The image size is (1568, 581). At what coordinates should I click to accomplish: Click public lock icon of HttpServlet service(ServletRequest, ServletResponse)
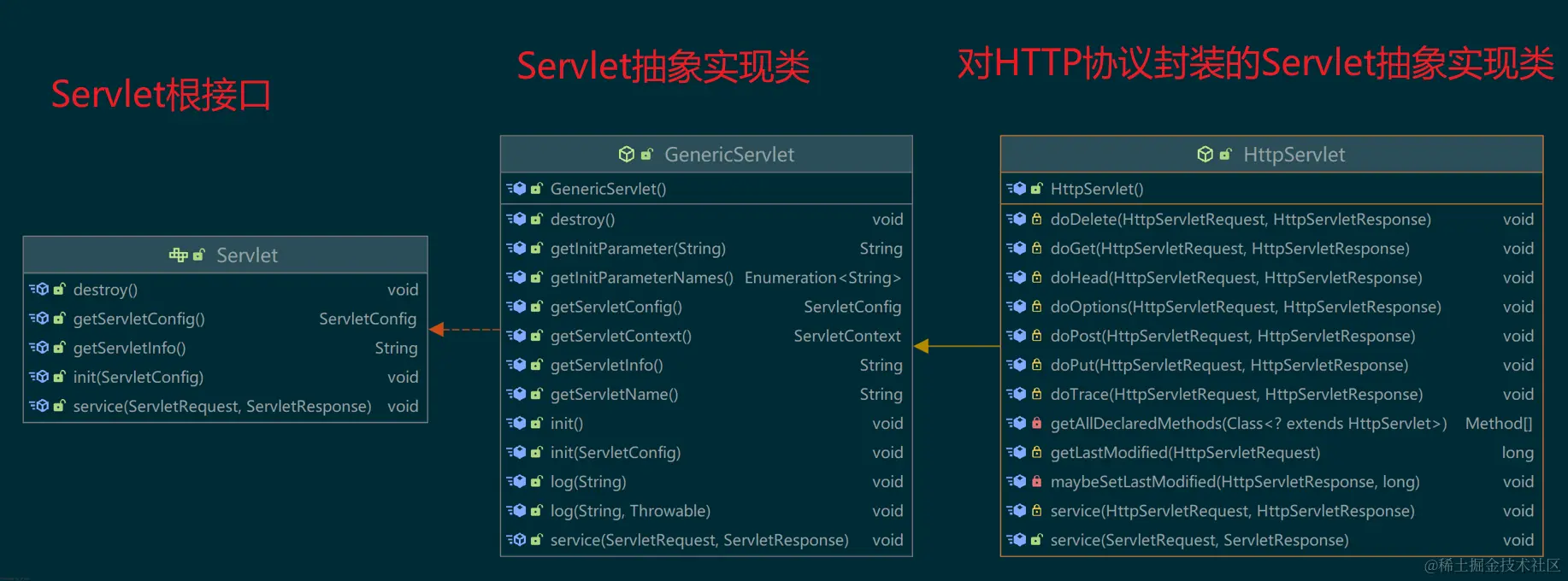click(x=1036, y=540)
